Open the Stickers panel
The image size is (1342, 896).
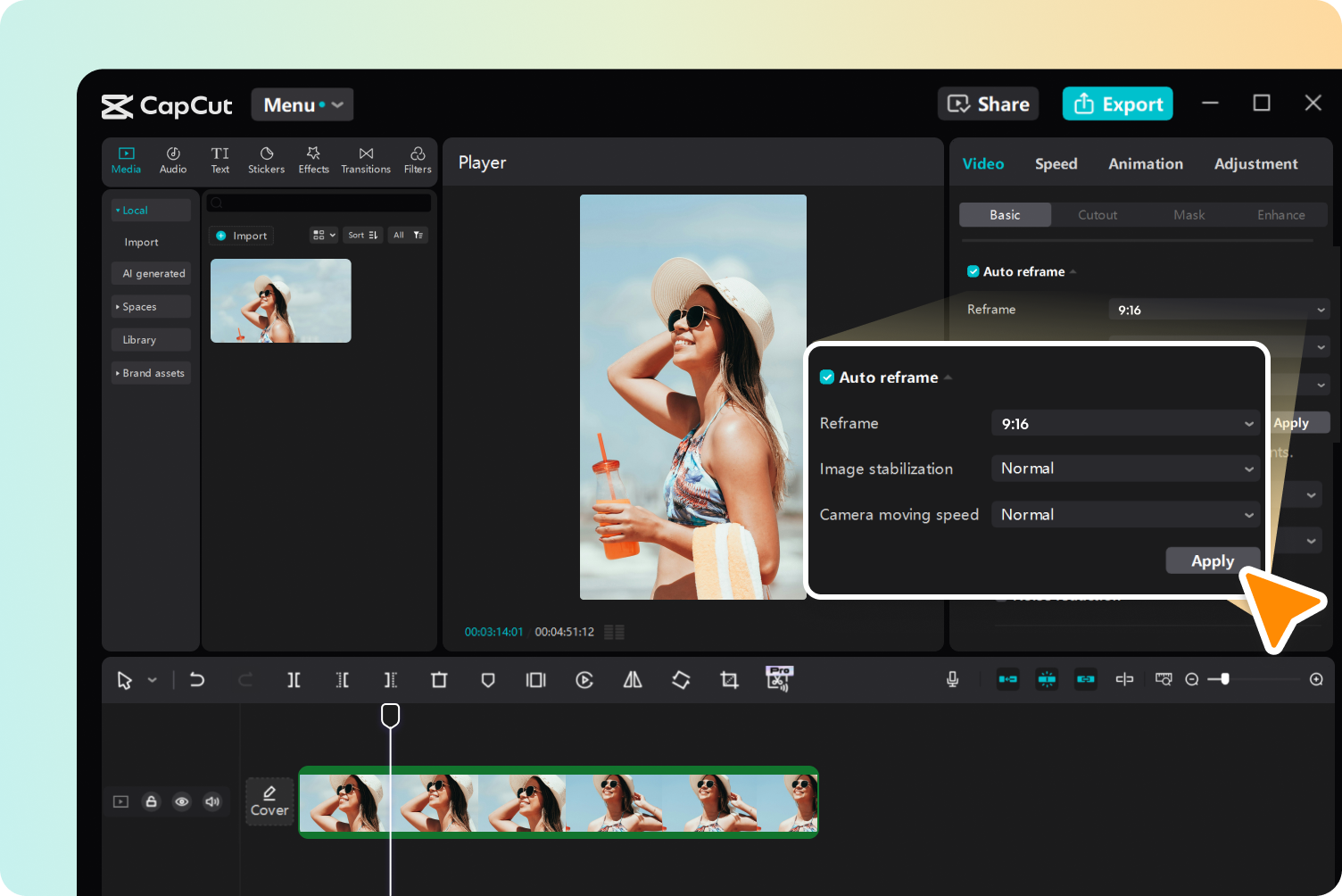coord(266,160)
